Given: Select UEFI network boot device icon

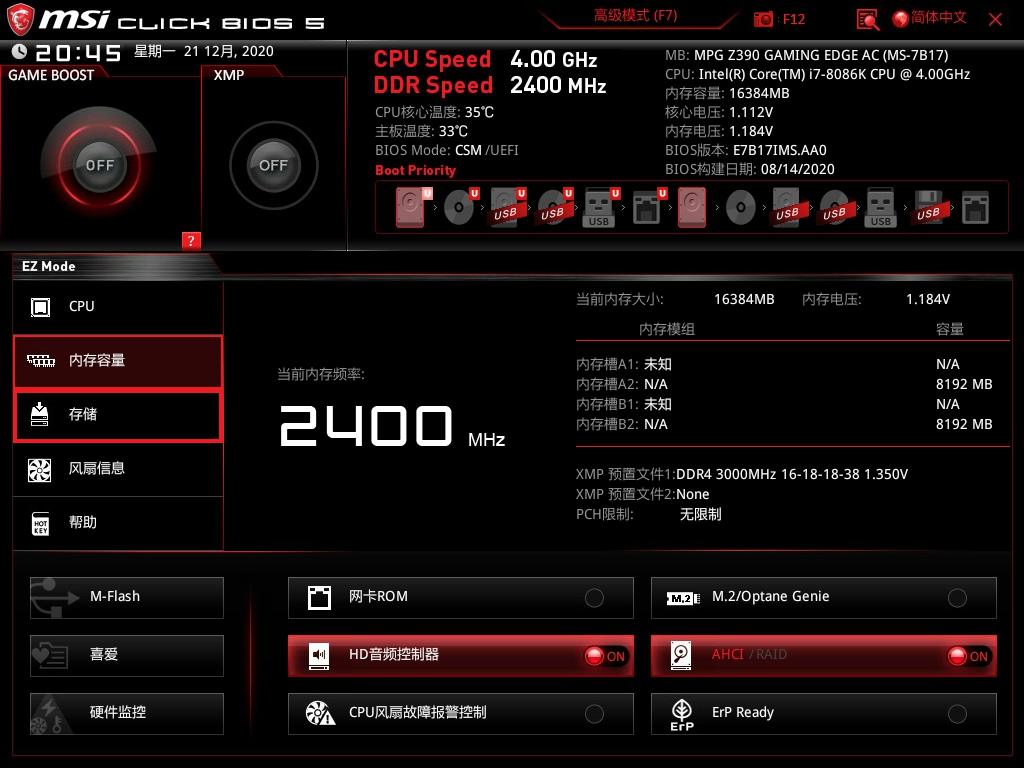Looking at the screenshot, I should click(x=648, y=207).
